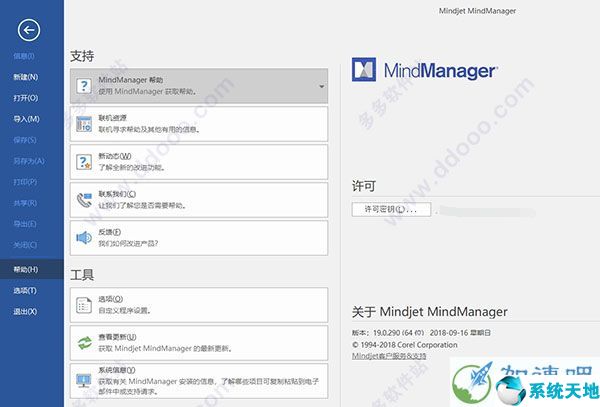Select 导入(M) in the sidebar
This screenshot has height=407, width=600.
tap(26, 119)
